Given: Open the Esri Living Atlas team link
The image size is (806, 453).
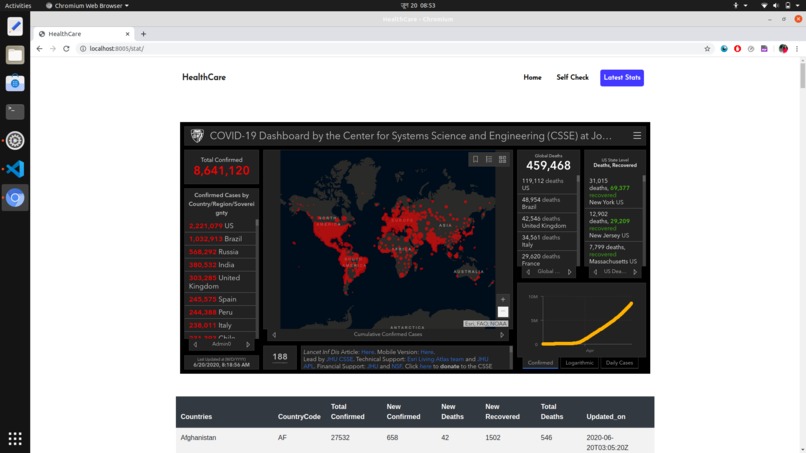Looking at the screenshot, I should coord(435,359).
